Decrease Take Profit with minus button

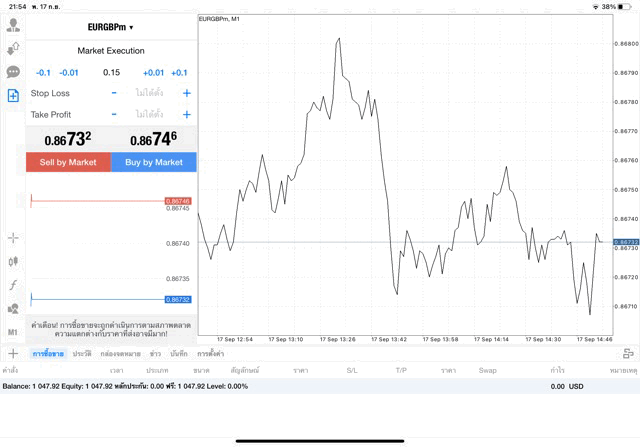pos(114,114)
